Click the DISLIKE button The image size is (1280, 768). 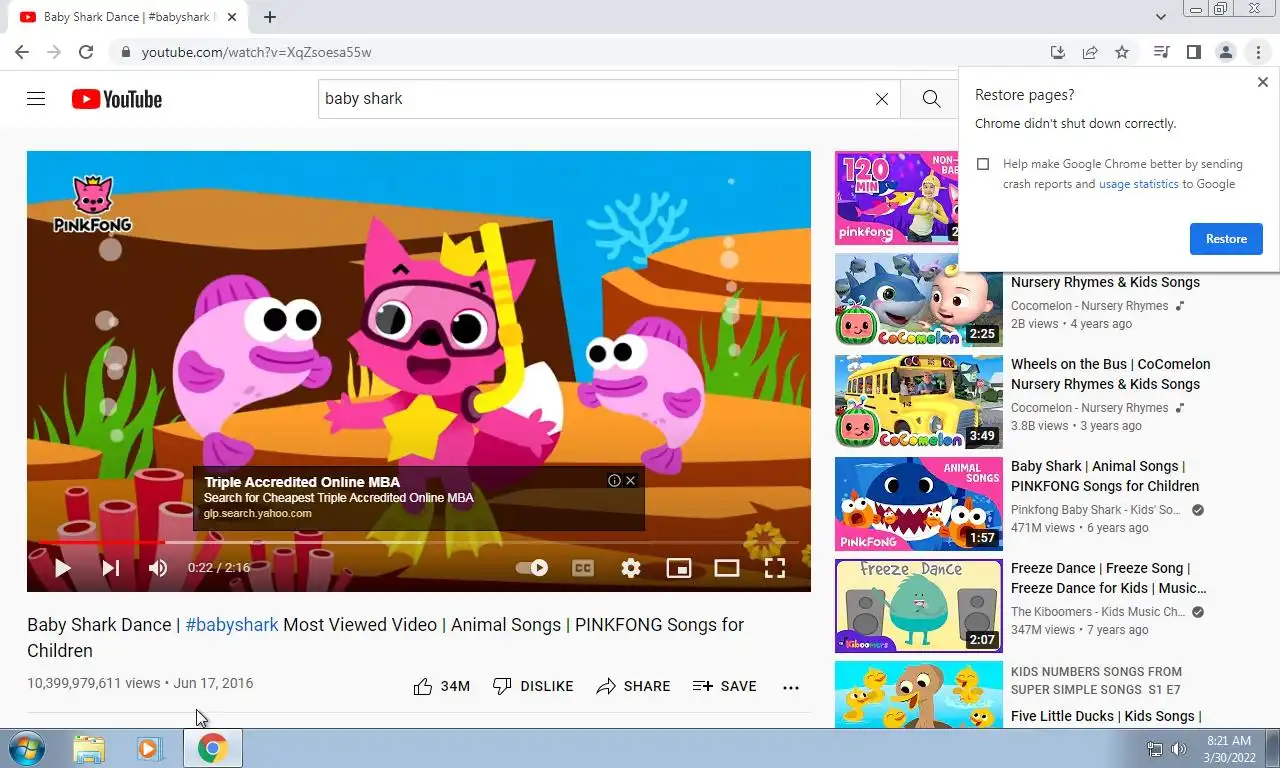(533, 686)
